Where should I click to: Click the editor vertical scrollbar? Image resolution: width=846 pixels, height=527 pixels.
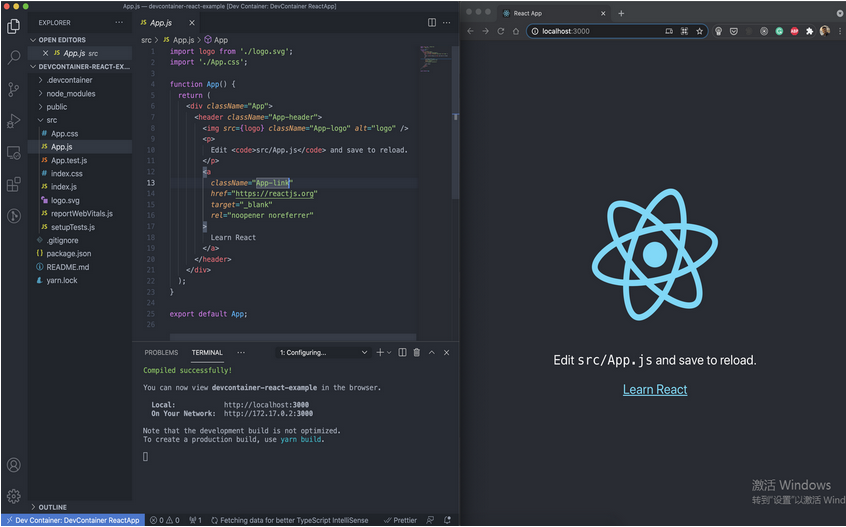455,121
